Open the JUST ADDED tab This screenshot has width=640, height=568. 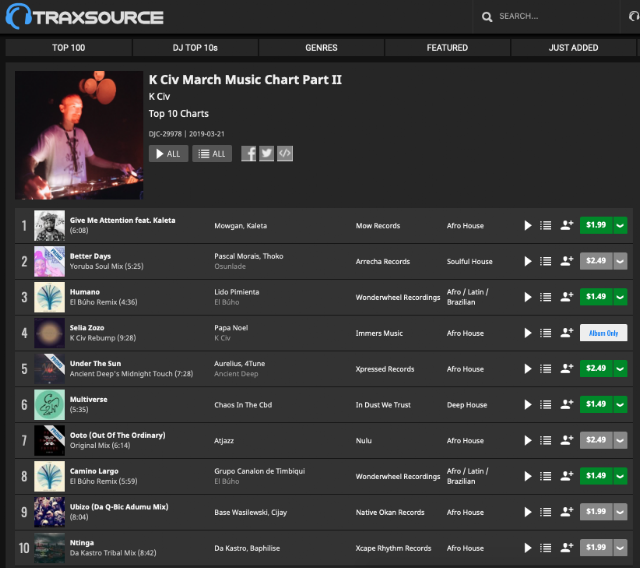click(573, 48)
